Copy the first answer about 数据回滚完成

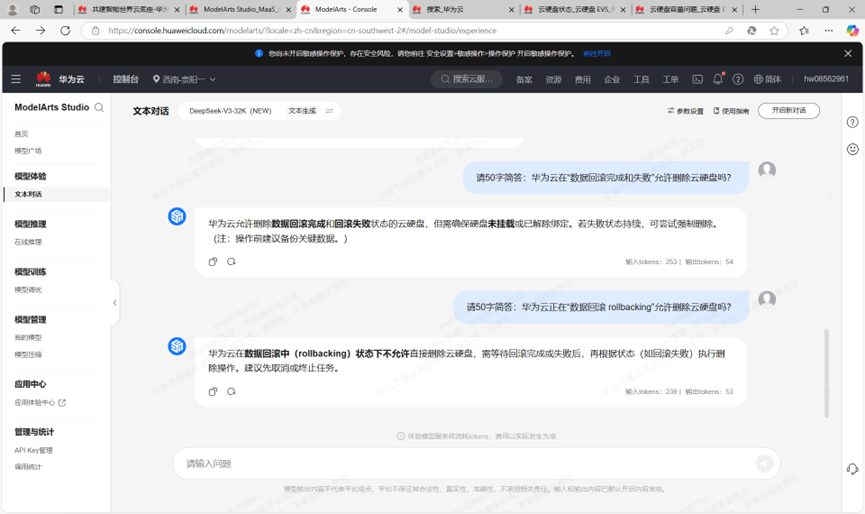click(x=213, y=261)
